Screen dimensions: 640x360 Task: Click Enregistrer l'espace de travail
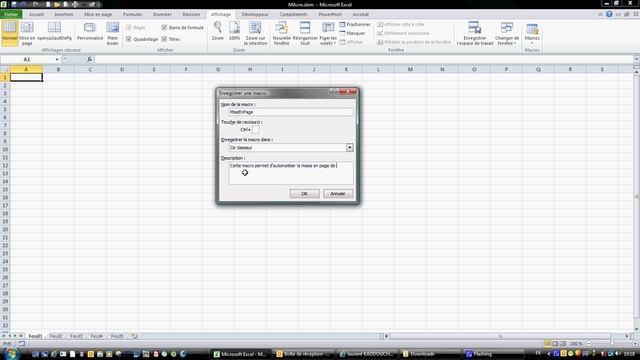point(475,33)
